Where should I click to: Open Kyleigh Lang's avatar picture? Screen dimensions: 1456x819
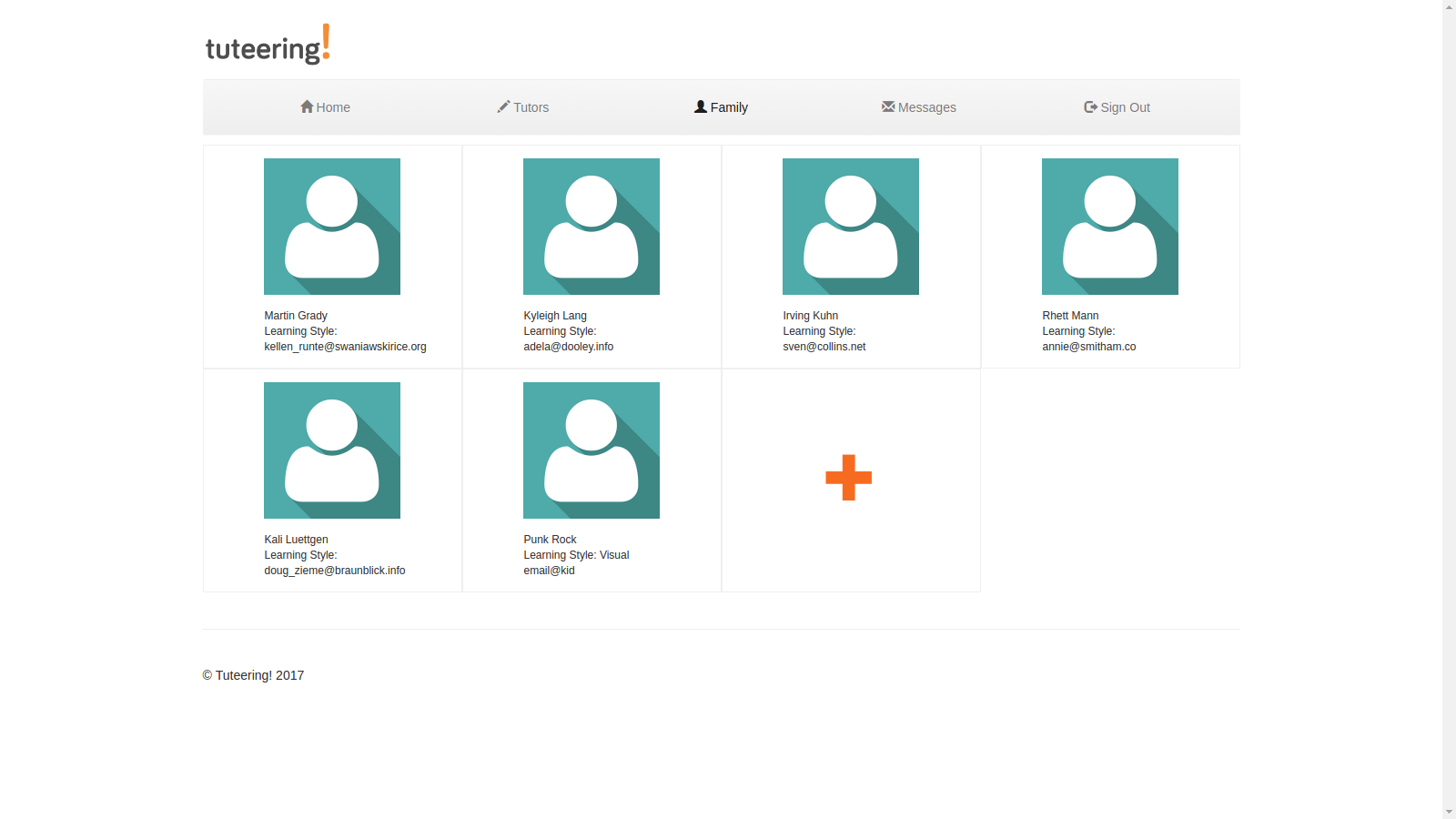click(x=591, y=227)
